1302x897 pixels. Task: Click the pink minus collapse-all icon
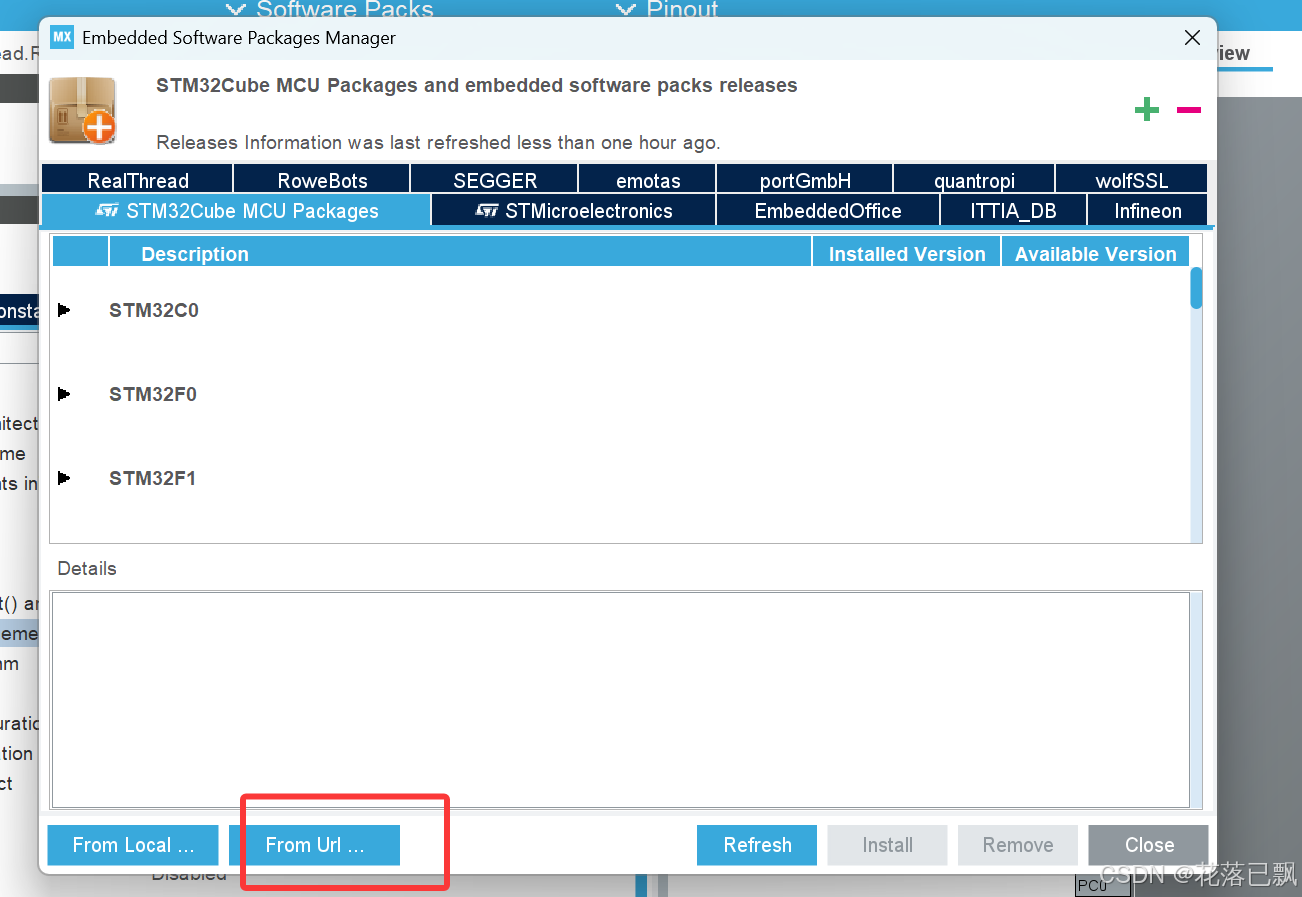coord(1189,110)
